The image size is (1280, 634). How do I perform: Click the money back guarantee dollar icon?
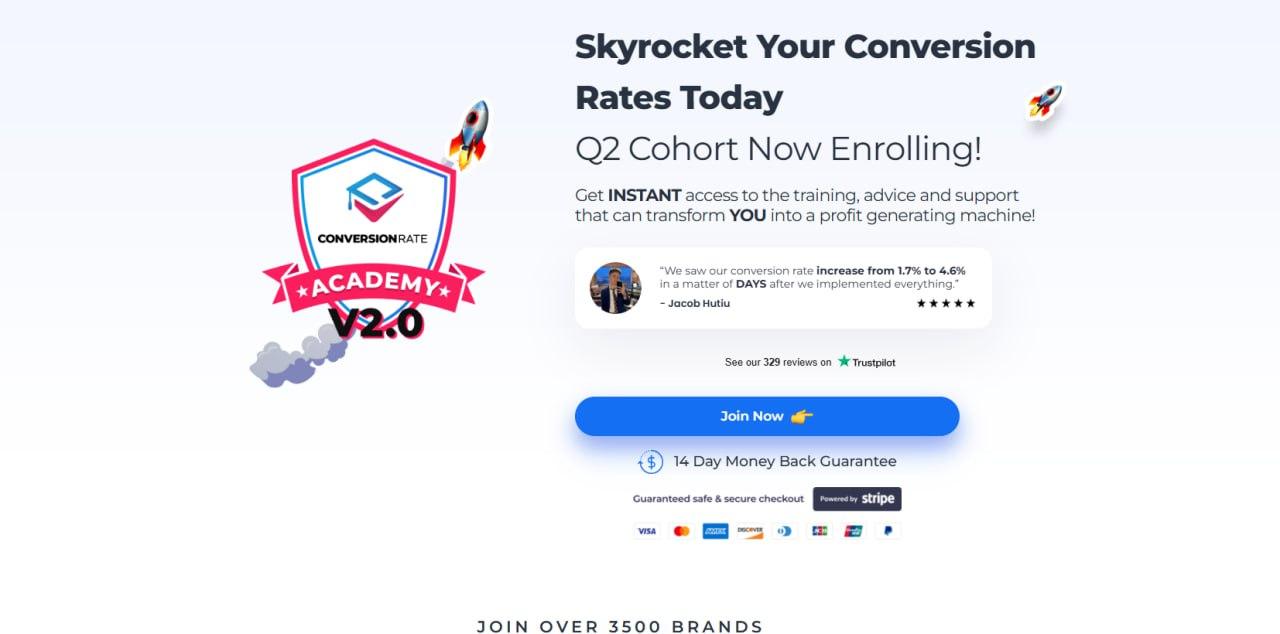pos(651,462)
